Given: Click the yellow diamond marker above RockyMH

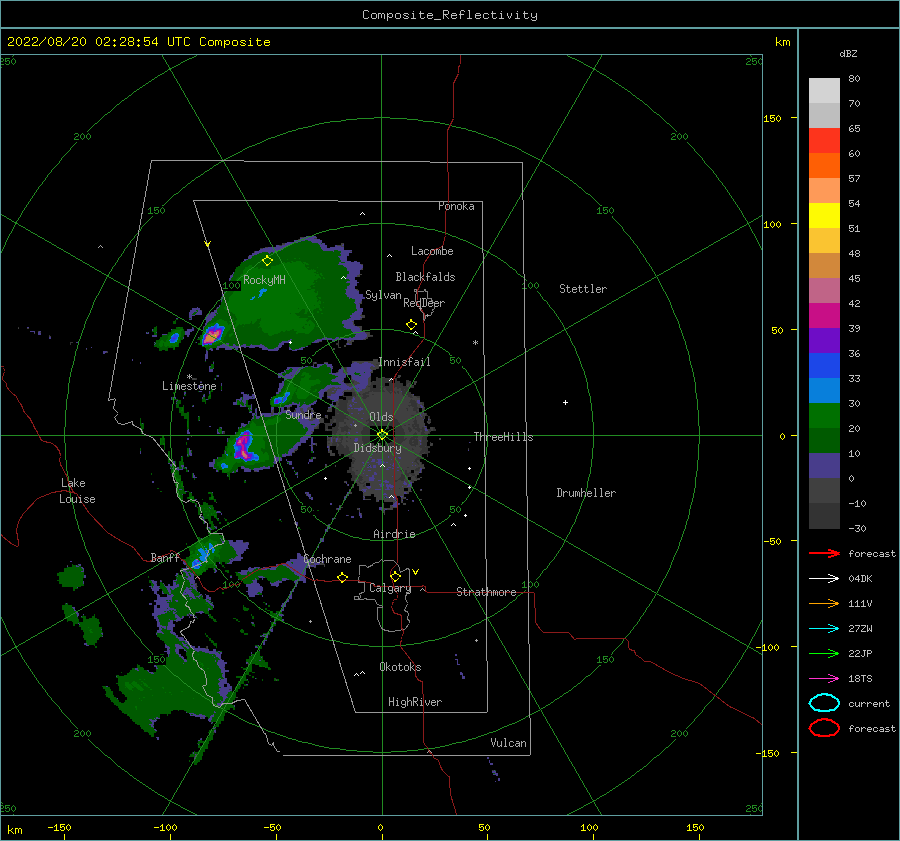Looking at the screenshot, I should [267, 261].
